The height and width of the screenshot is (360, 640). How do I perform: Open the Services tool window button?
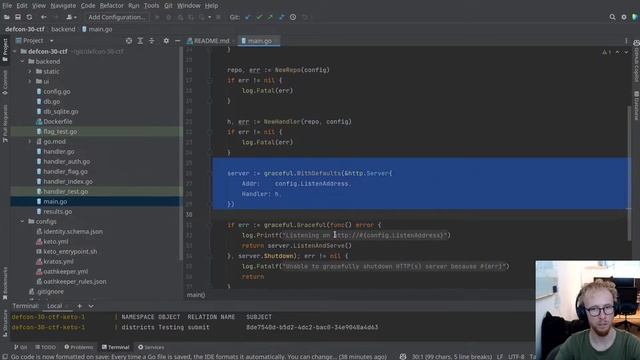pos(151,347)
